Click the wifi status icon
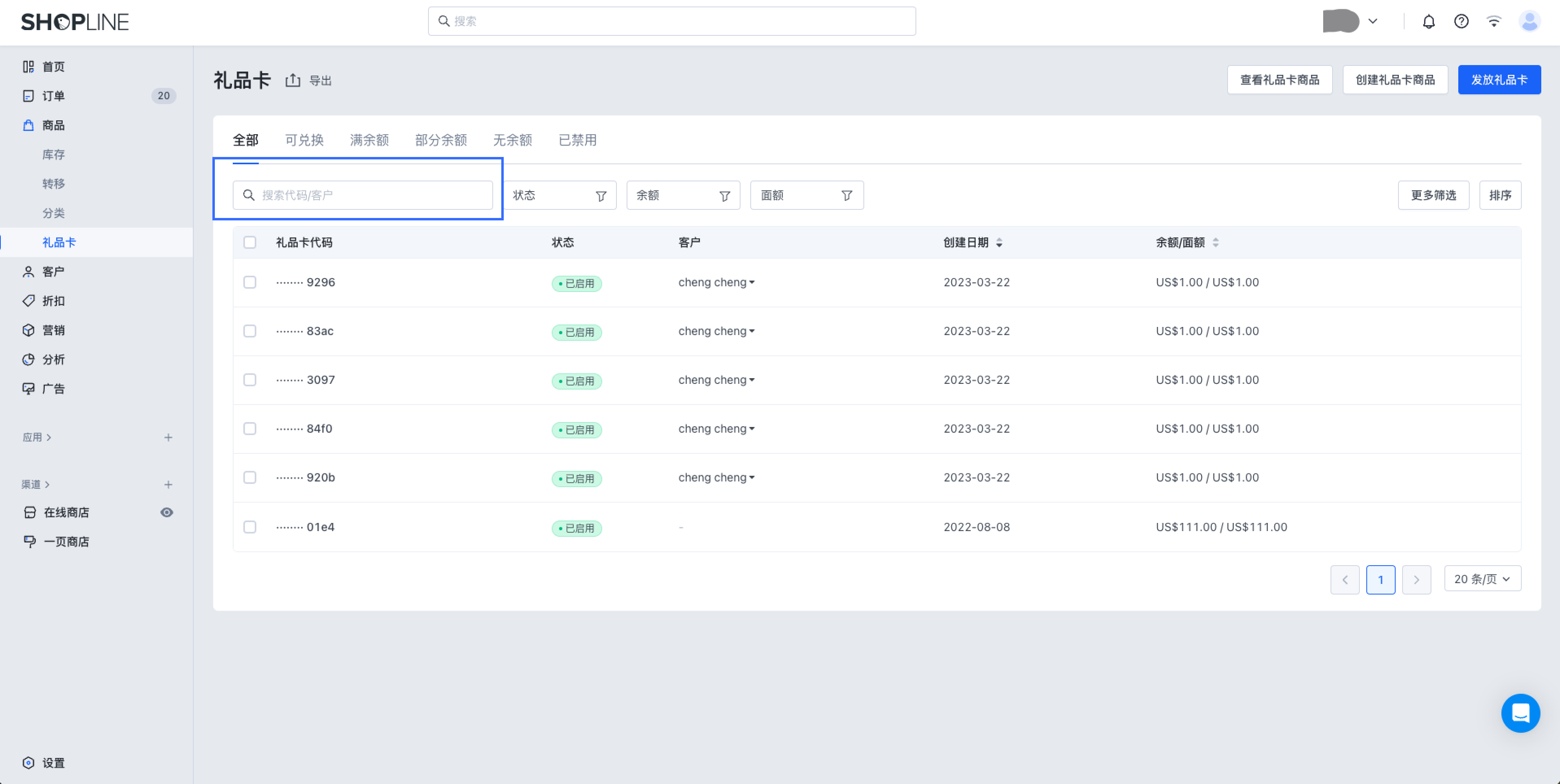 click(x=1494, y=22)
